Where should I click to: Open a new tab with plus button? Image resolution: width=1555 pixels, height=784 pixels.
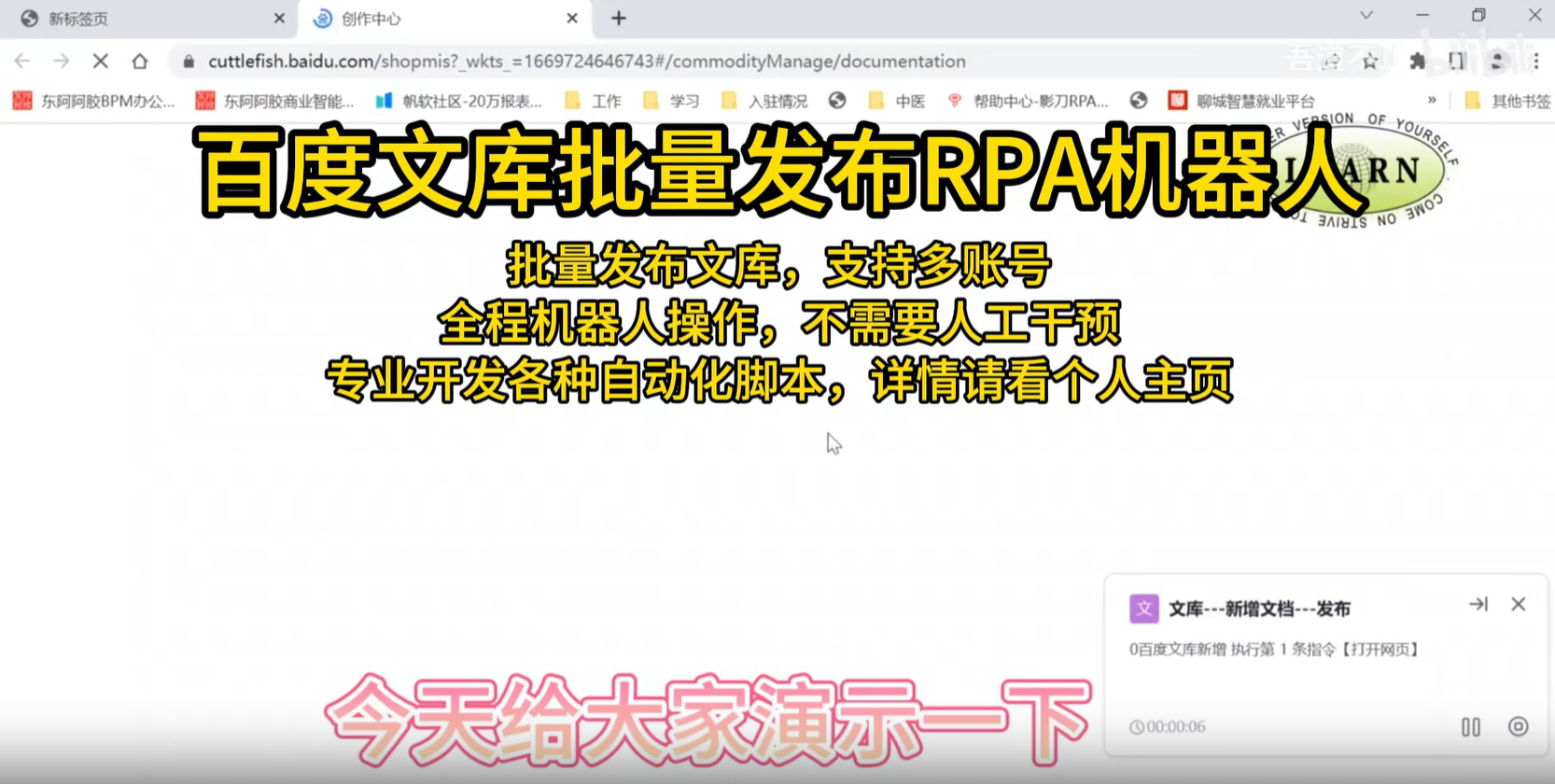(619, 19)
